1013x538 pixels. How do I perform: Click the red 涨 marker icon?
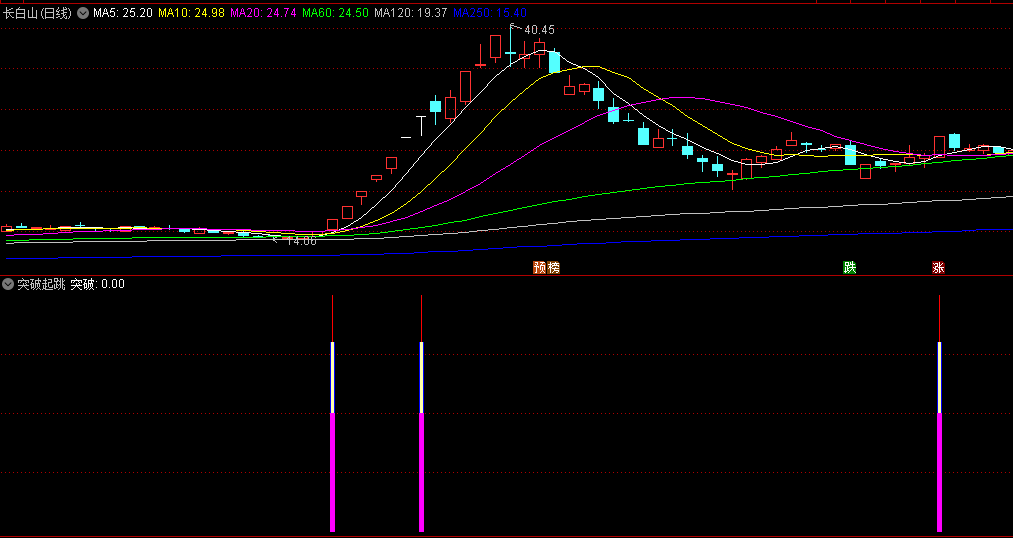[x=938, y=267]
